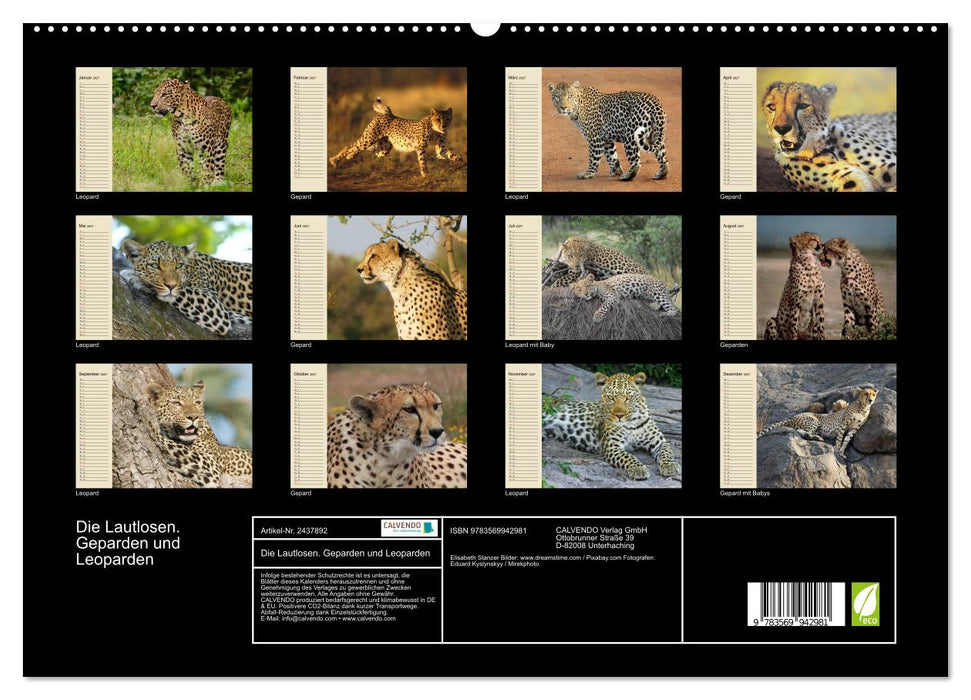Image resolution: width=971 pixels, height=700 pixels.
Task: Select the Februar running cheetah thumbnail
Action: pyautogui.click(x=378, y=129)
